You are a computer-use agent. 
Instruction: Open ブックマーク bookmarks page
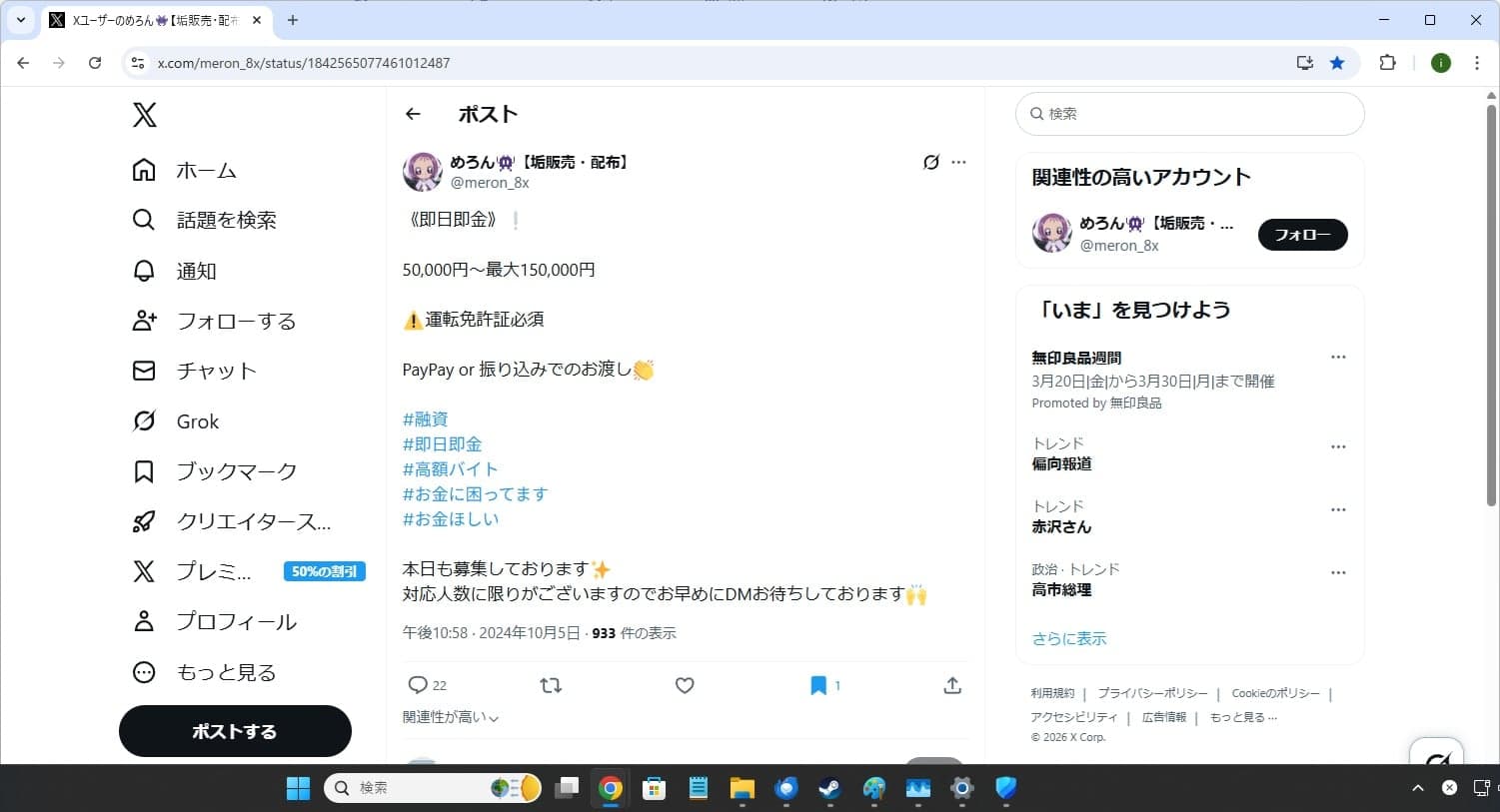[x=216, y=471]
